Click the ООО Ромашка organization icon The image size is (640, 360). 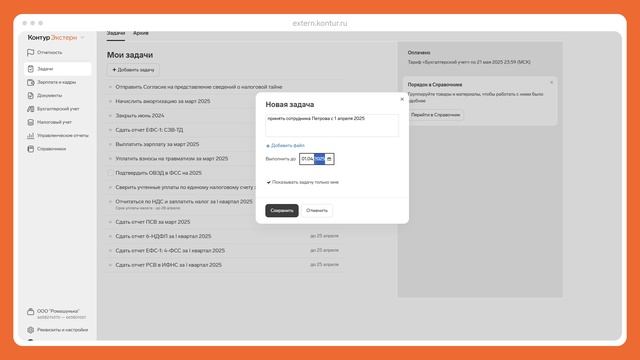(31, 312)
